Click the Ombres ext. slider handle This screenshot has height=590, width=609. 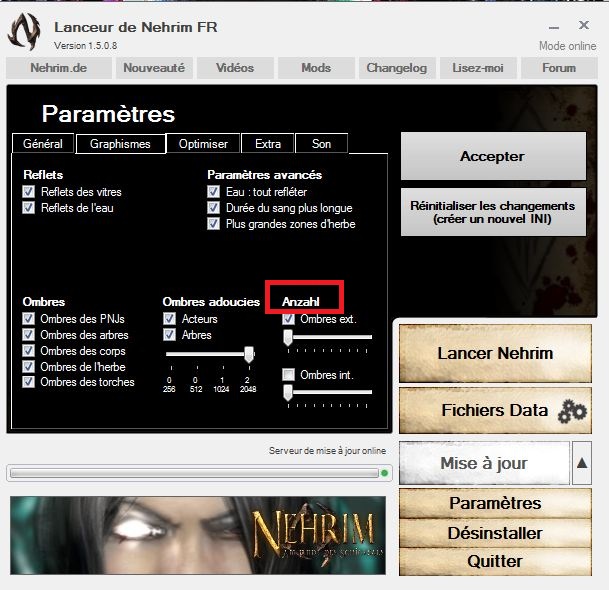point(288,338)
